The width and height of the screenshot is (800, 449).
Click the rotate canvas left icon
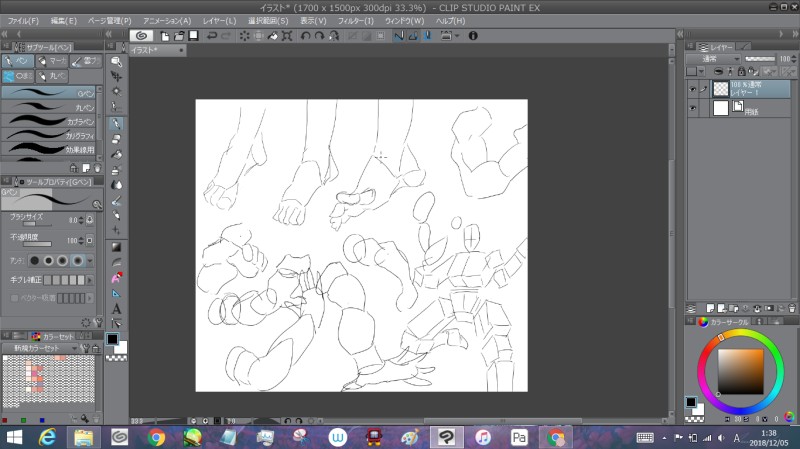coord(306,36)
